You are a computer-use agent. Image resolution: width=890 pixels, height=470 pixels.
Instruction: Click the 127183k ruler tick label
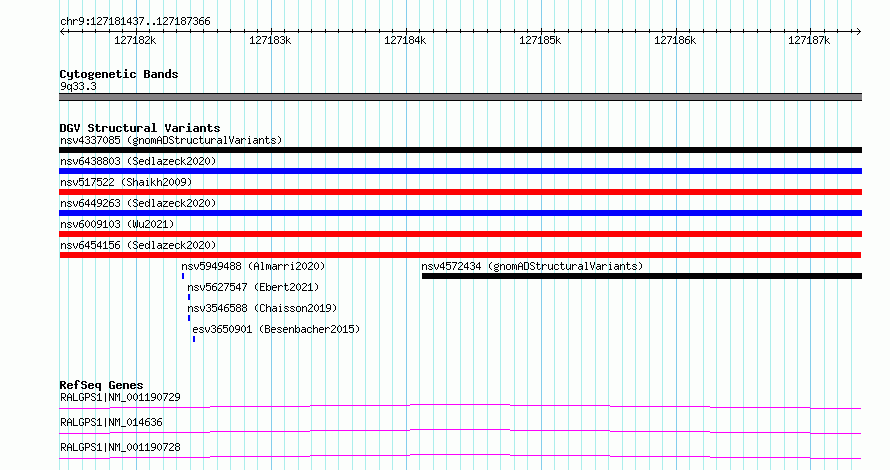click(270, 40)
